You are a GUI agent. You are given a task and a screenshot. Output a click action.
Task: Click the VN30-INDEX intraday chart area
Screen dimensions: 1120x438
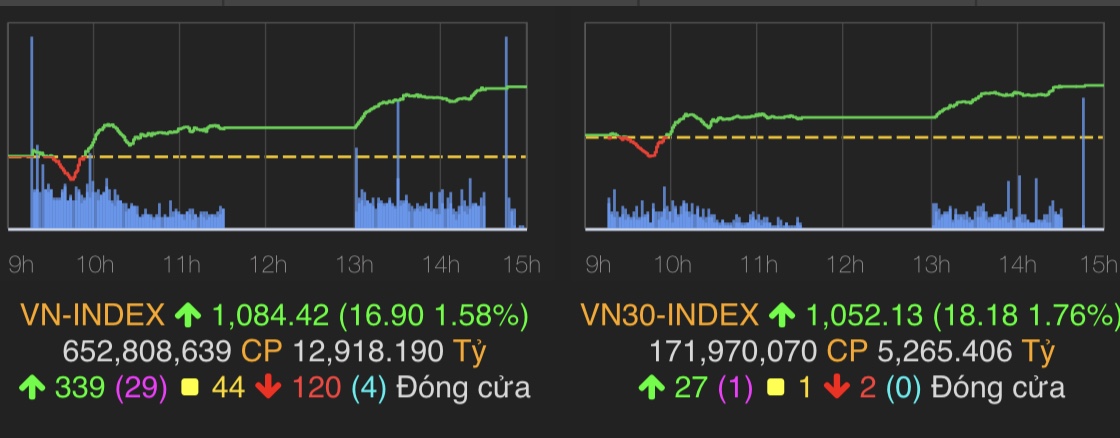click(845, 126)
